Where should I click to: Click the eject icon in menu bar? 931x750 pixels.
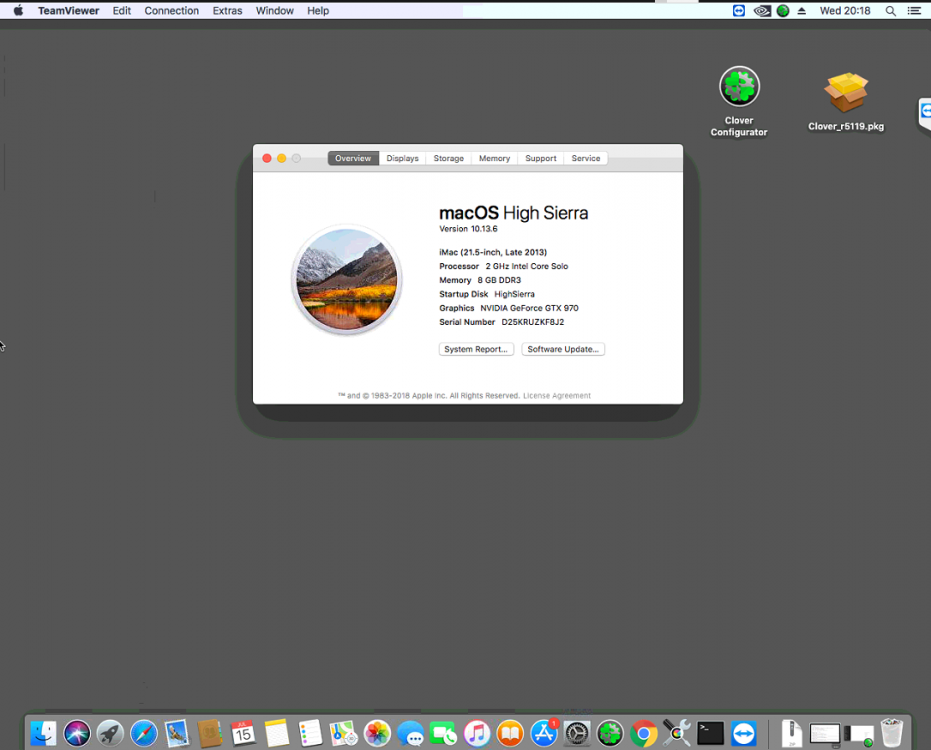point(802,11)
